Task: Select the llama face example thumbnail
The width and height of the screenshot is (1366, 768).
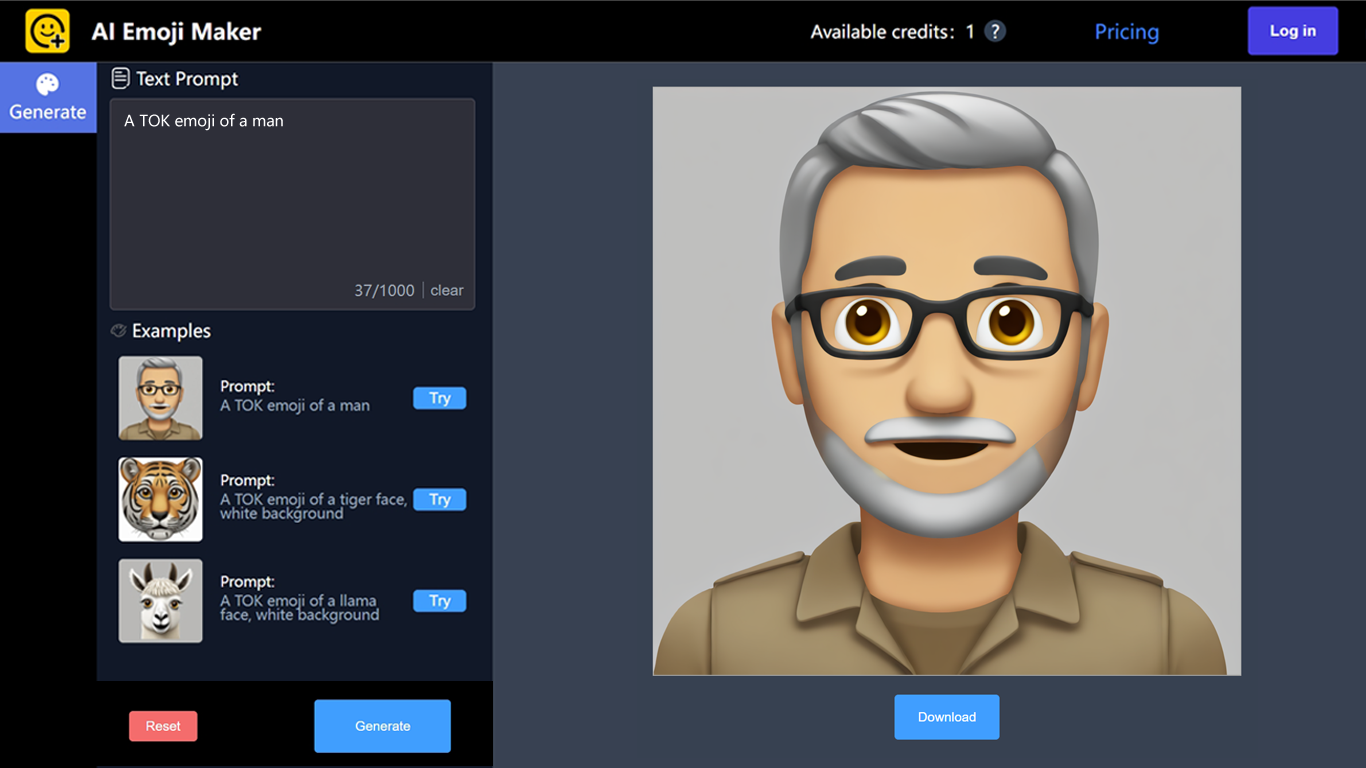Action: 160,600
